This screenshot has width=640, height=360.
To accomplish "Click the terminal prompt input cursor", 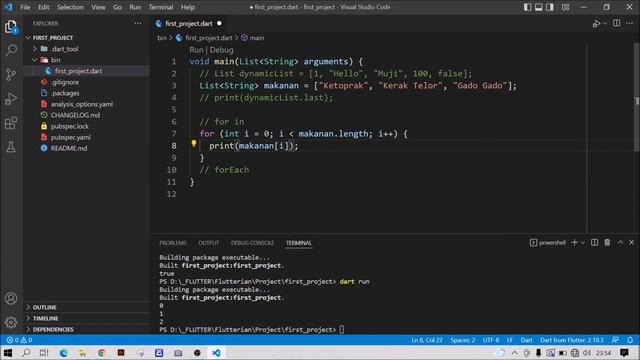I will 342,329.
